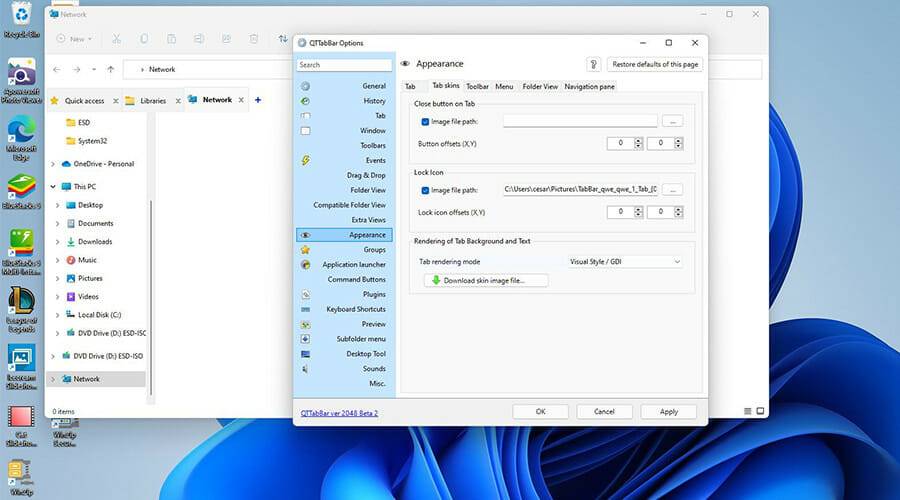
Task: Select Appearance category in sidebar
Action: coord(344,235)
